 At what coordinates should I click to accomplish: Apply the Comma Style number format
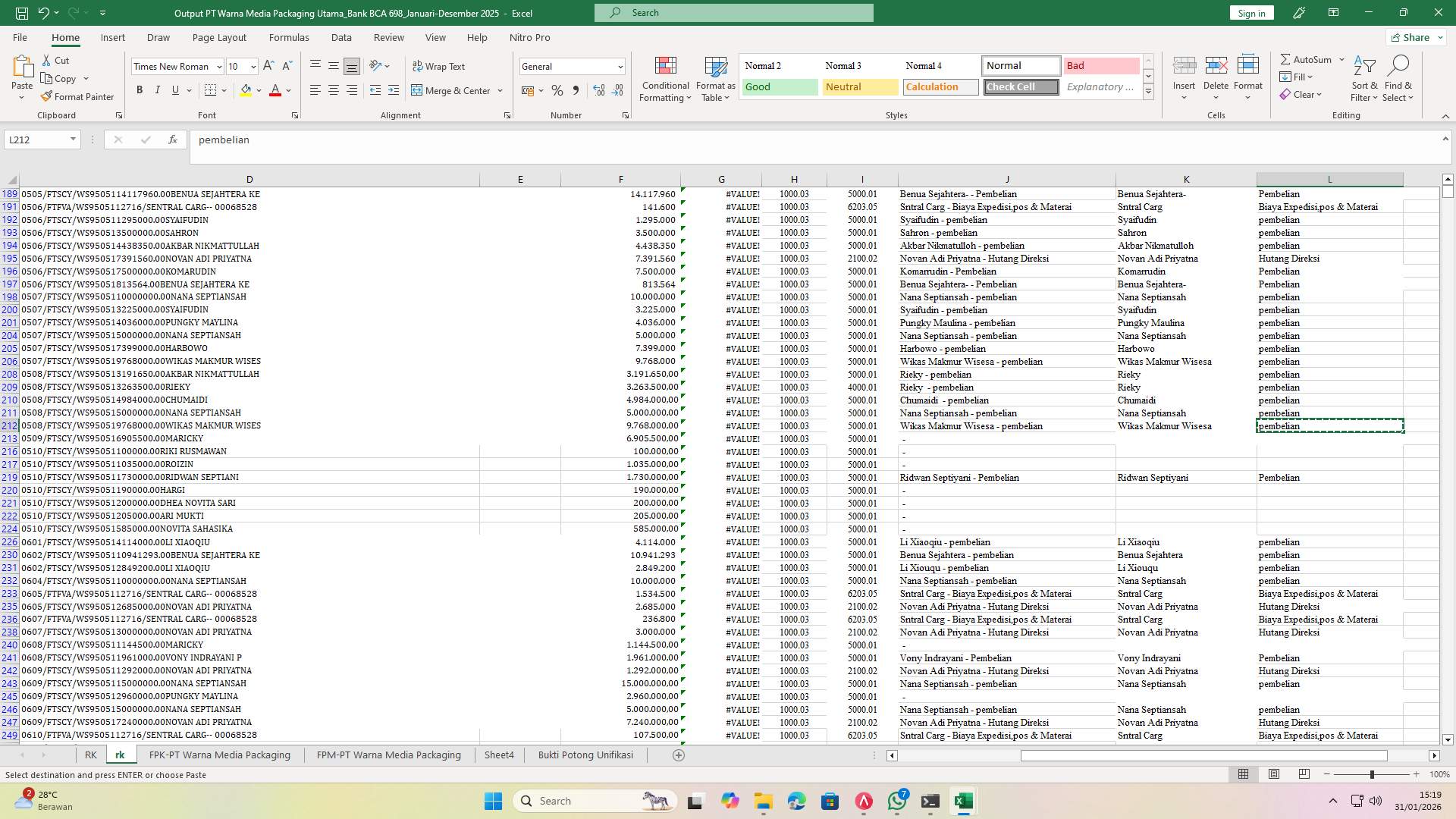pyautogui.click(x=576, y=90)
